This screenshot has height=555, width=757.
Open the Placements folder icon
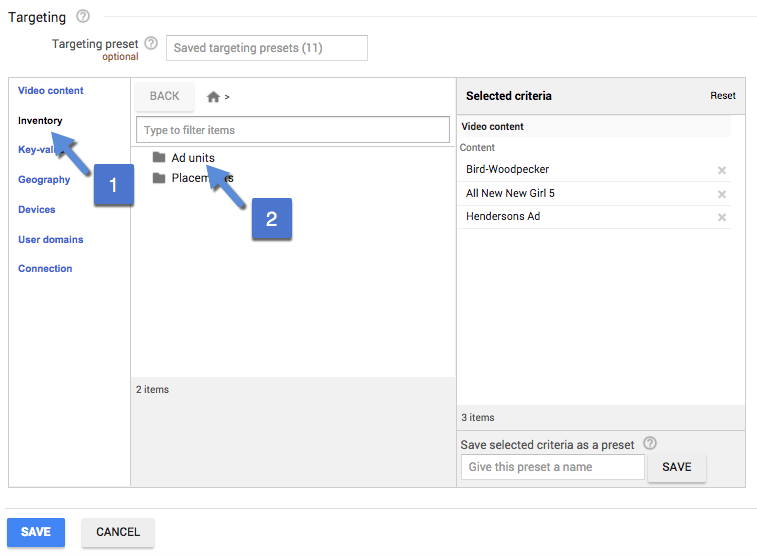tap(159, 178)
